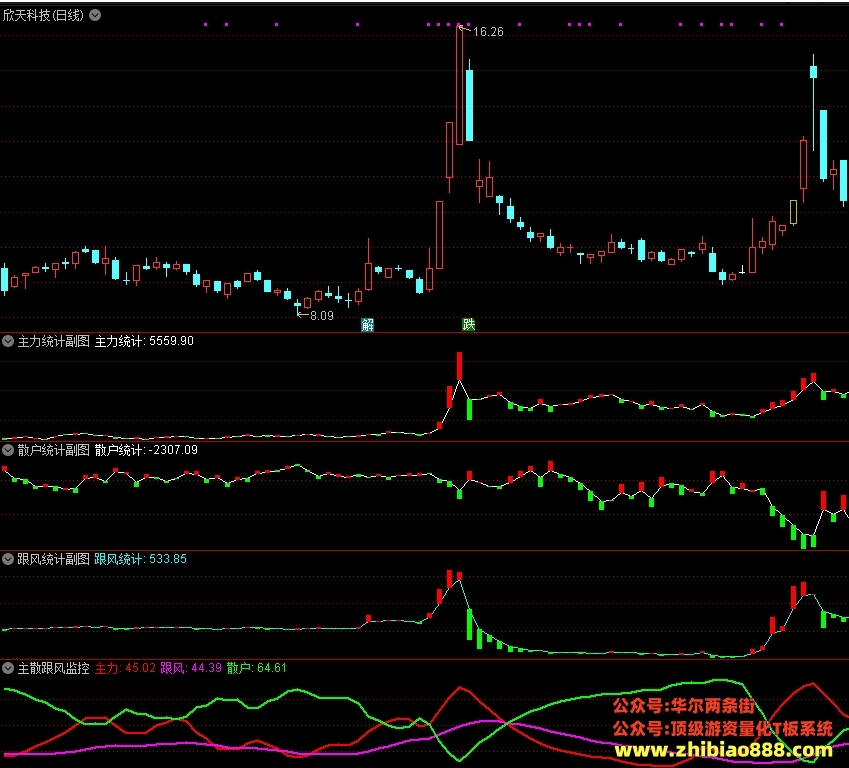The height and width of the screenshot is (768, 849).
Task: Click green 散户: 64.61 legend entry
Action: 257,668
